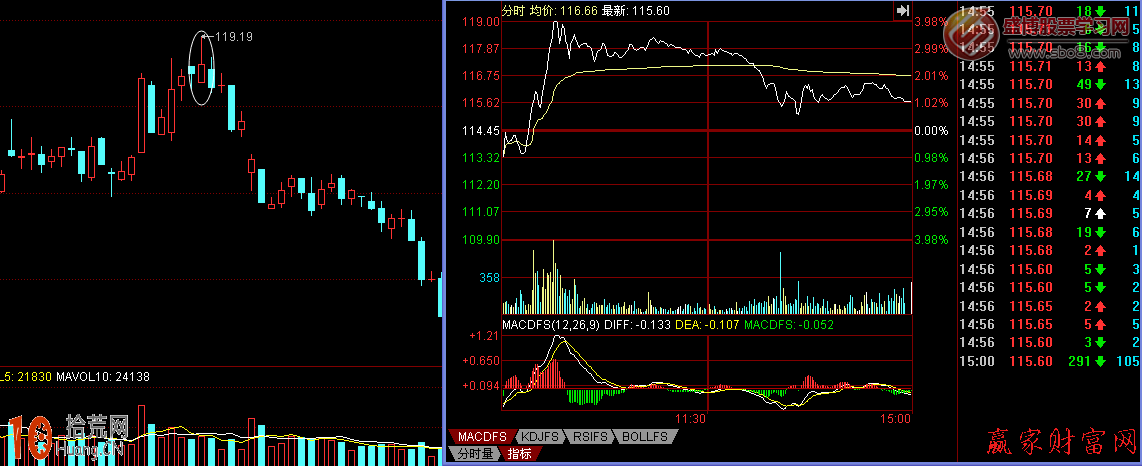Click the 0.00% percentage axis label
Viewport: 1142px width, 466px height.
933,131
